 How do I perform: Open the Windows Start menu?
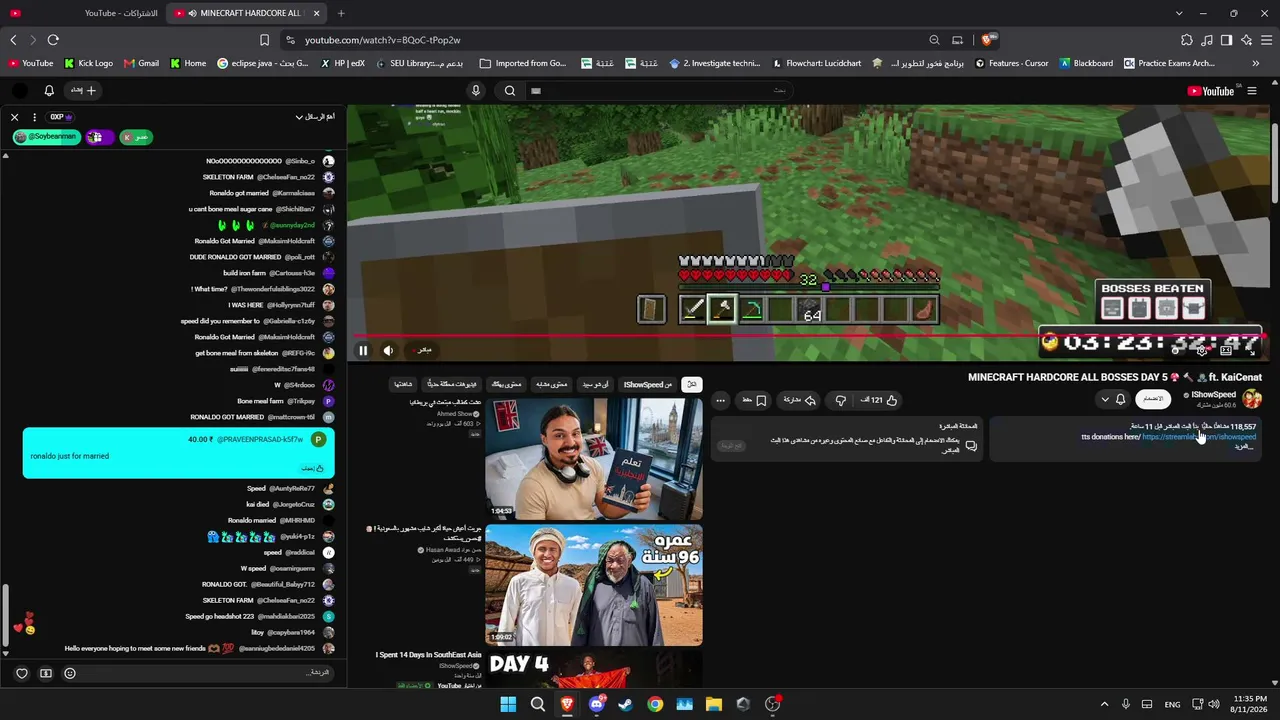508,704
